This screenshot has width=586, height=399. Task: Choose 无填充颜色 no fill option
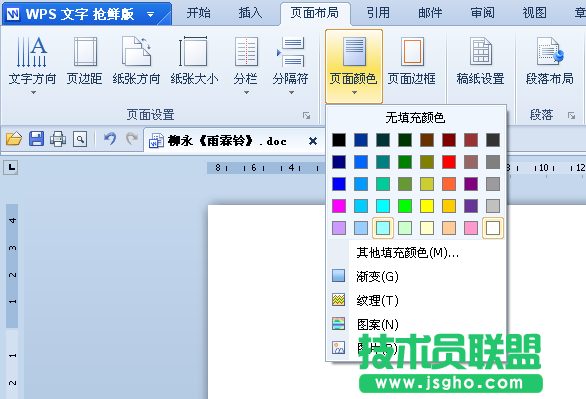click(x=415, y=118)
